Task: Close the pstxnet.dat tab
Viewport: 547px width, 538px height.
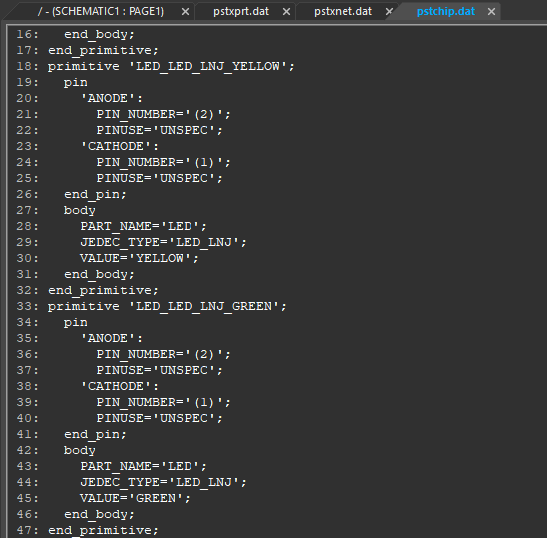Action: 389,12
